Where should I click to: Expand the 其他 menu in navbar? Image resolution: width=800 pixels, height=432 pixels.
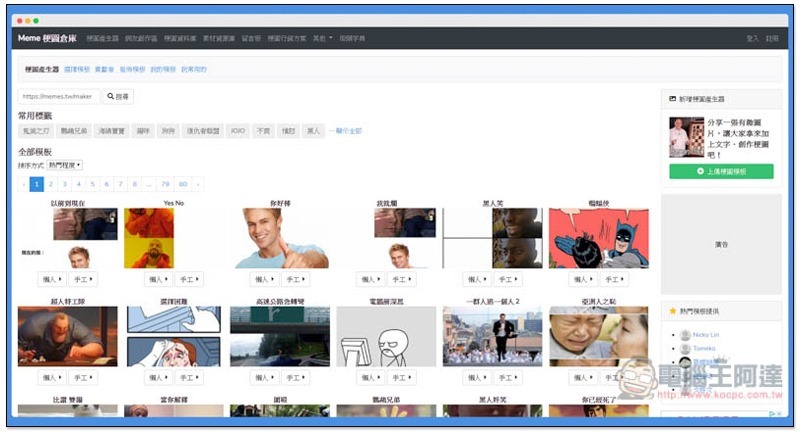point(322,39)
